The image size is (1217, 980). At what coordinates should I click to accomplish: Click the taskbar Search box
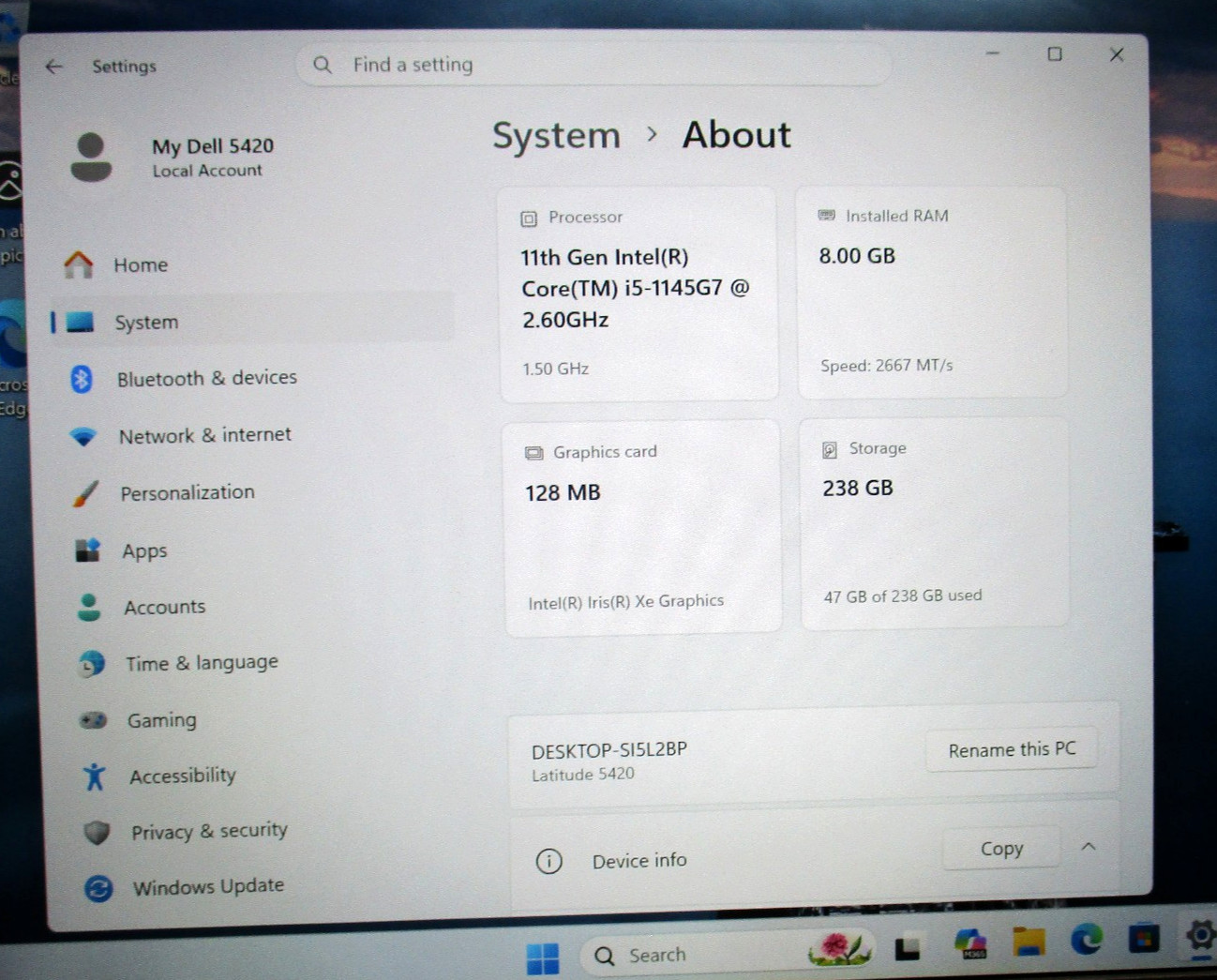tap(727, 954)
